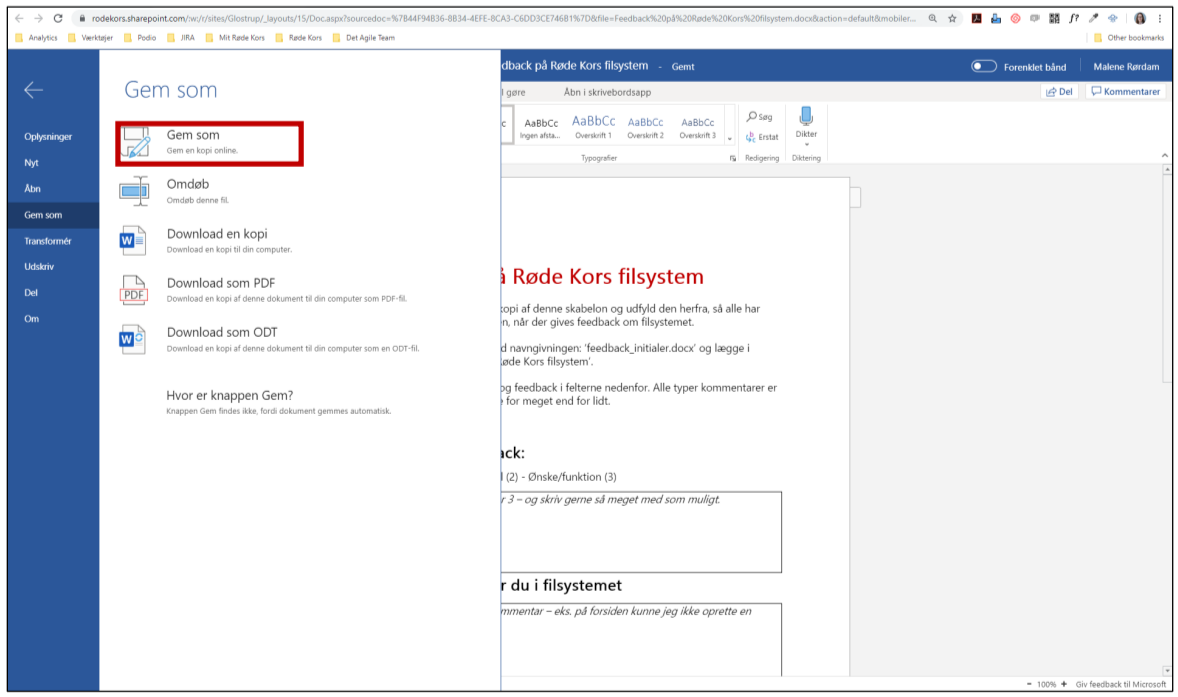Reload the page with the browser refresh icon
Viewport: 1178px width, 697px height.
58,18
